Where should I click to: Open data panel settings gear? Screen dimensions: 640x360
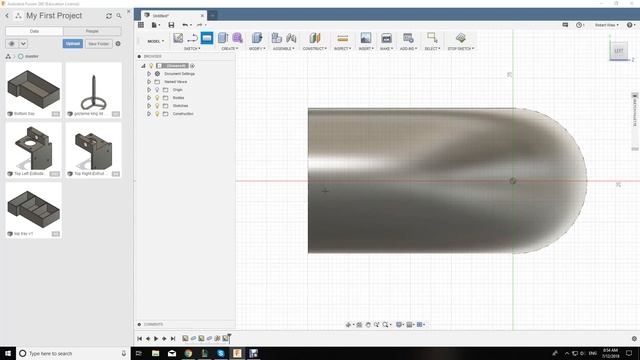coord(118,44)
